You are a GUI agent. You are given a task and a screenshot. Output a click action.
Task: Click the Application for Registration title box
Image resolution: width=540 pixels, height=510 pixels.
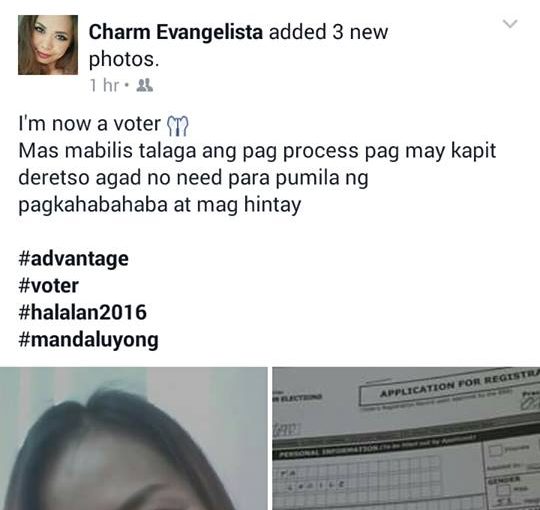(449, 387)
